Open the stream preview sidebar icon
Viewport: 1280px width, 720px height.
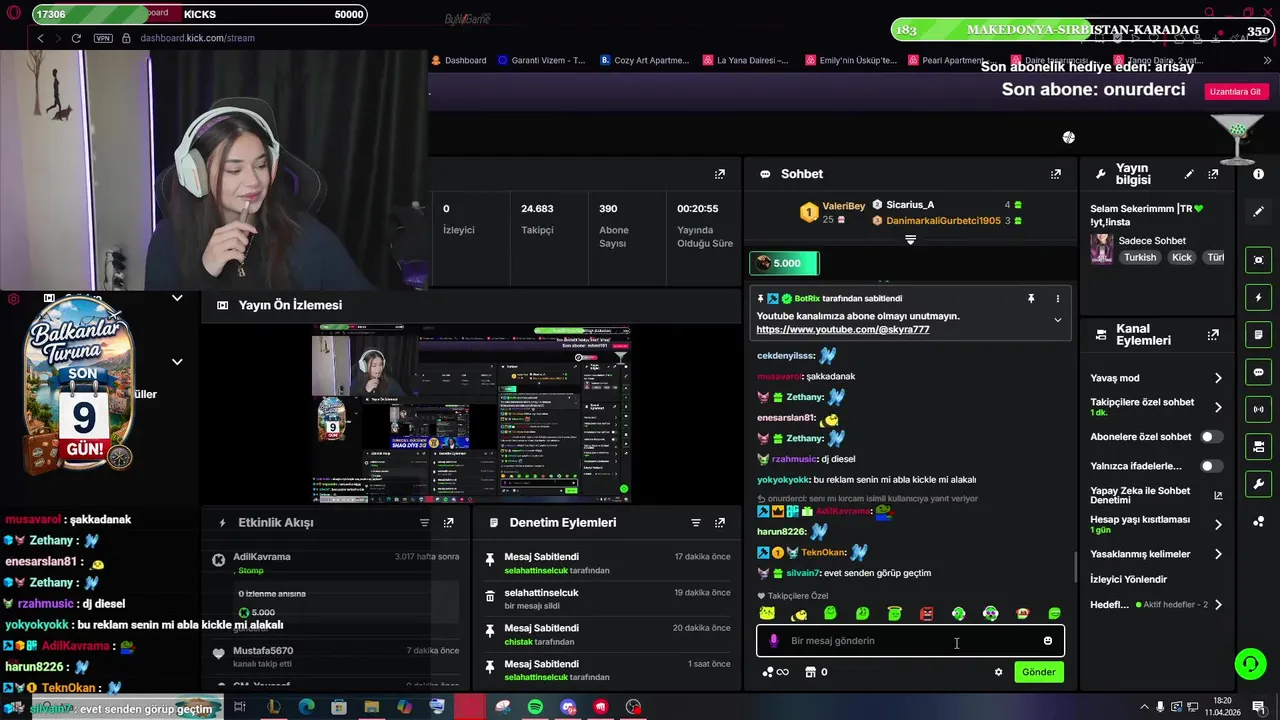click(1258, 260)
